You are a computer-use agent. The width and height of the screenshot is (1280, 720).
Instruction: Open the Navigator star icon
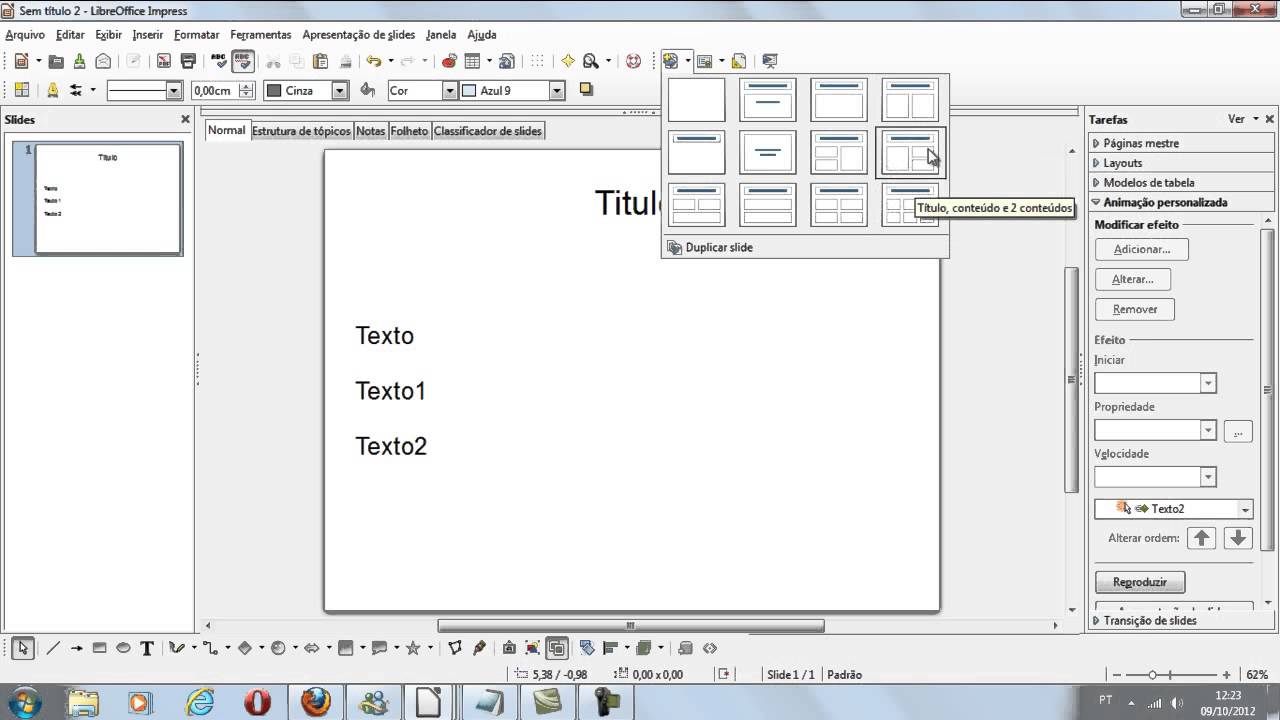click(x=567, y=61)
